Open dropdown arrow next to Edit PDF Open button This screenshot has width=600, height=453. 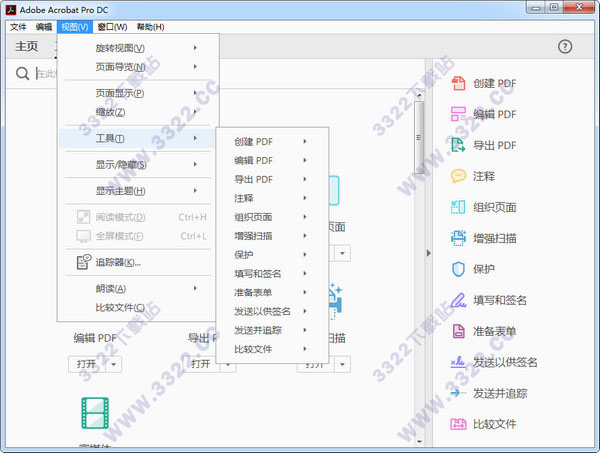113,364
